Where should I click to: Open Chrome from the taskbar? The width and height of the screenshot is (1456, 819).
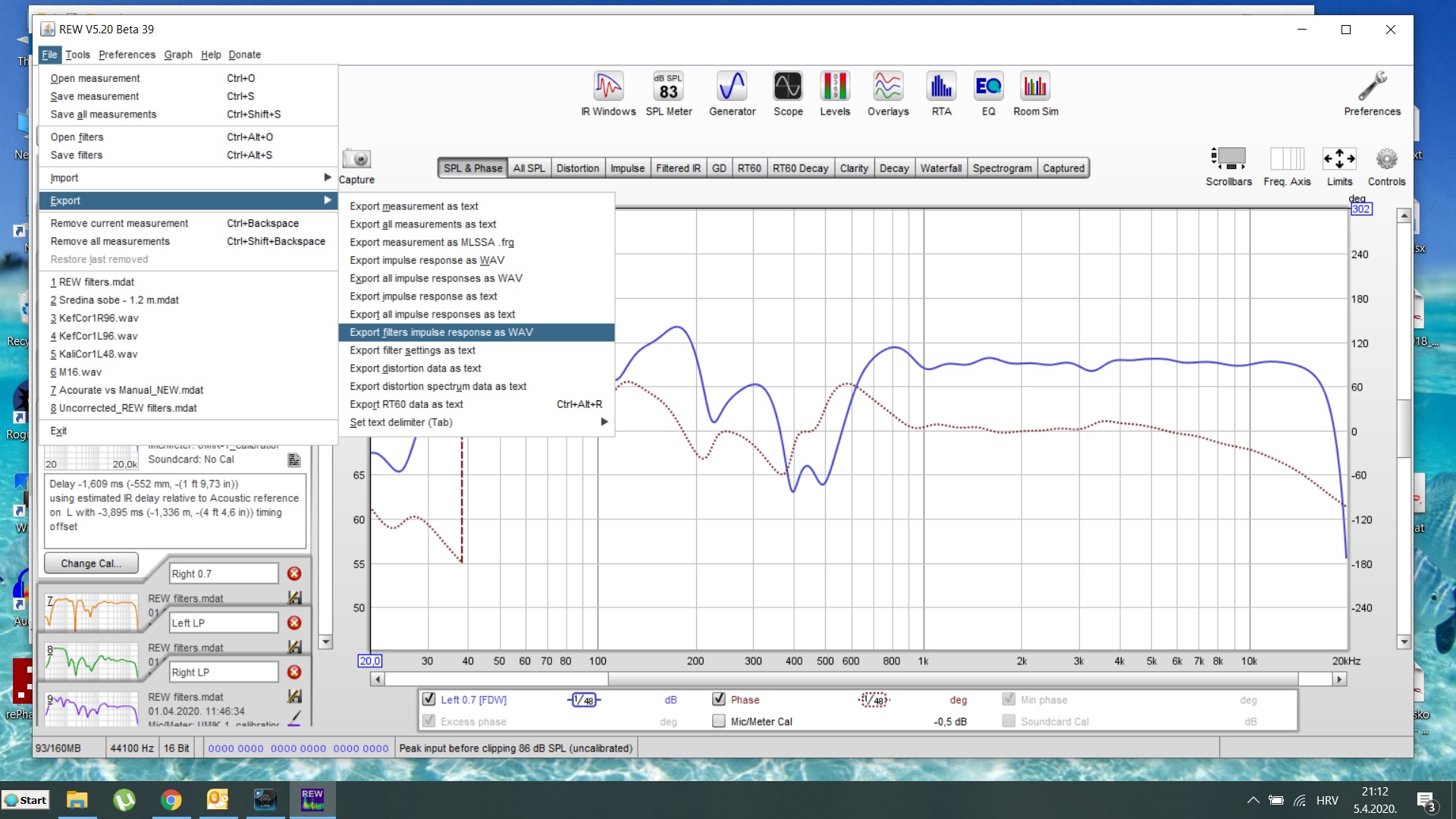point(171,800)
